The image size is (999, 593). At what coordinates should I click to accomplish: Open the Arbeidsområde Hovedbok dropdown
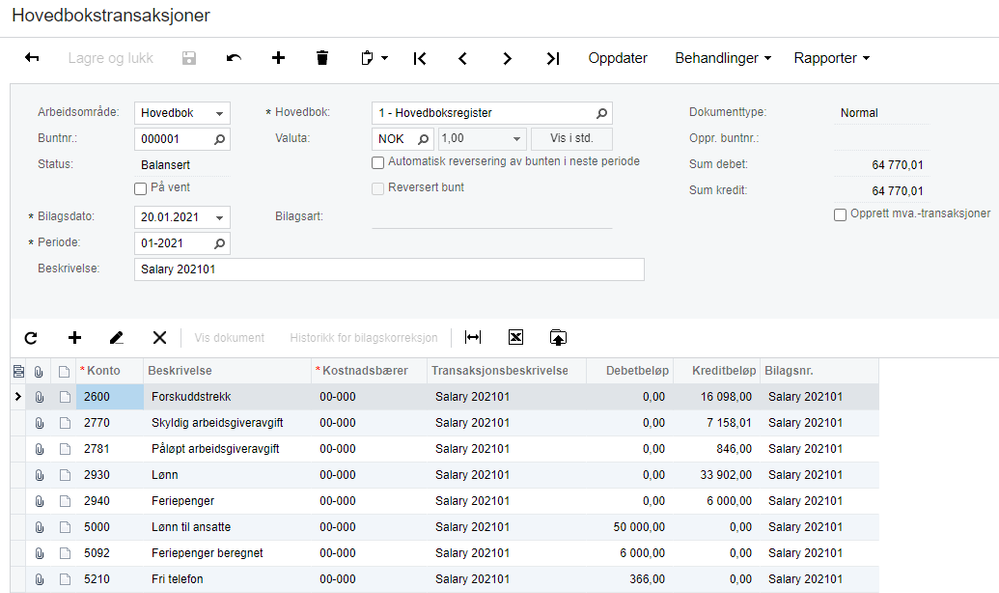tap(219, 113)
